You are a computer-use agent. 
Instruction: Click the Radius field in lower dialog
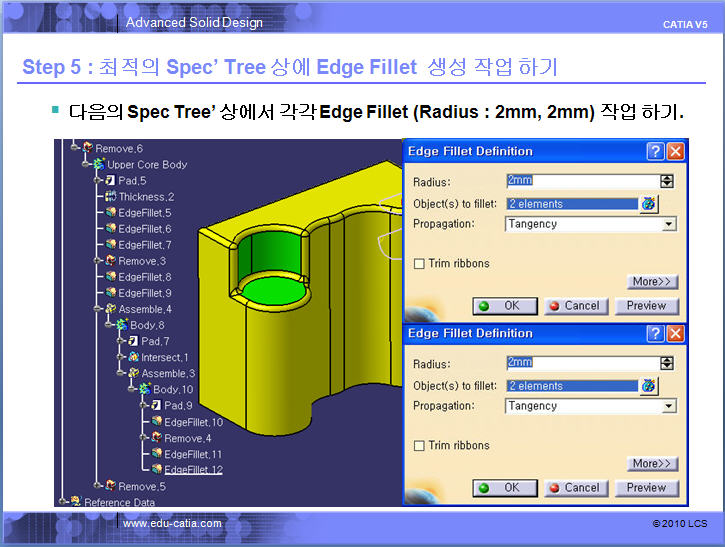pyautogui.click(x=583, y=363)
